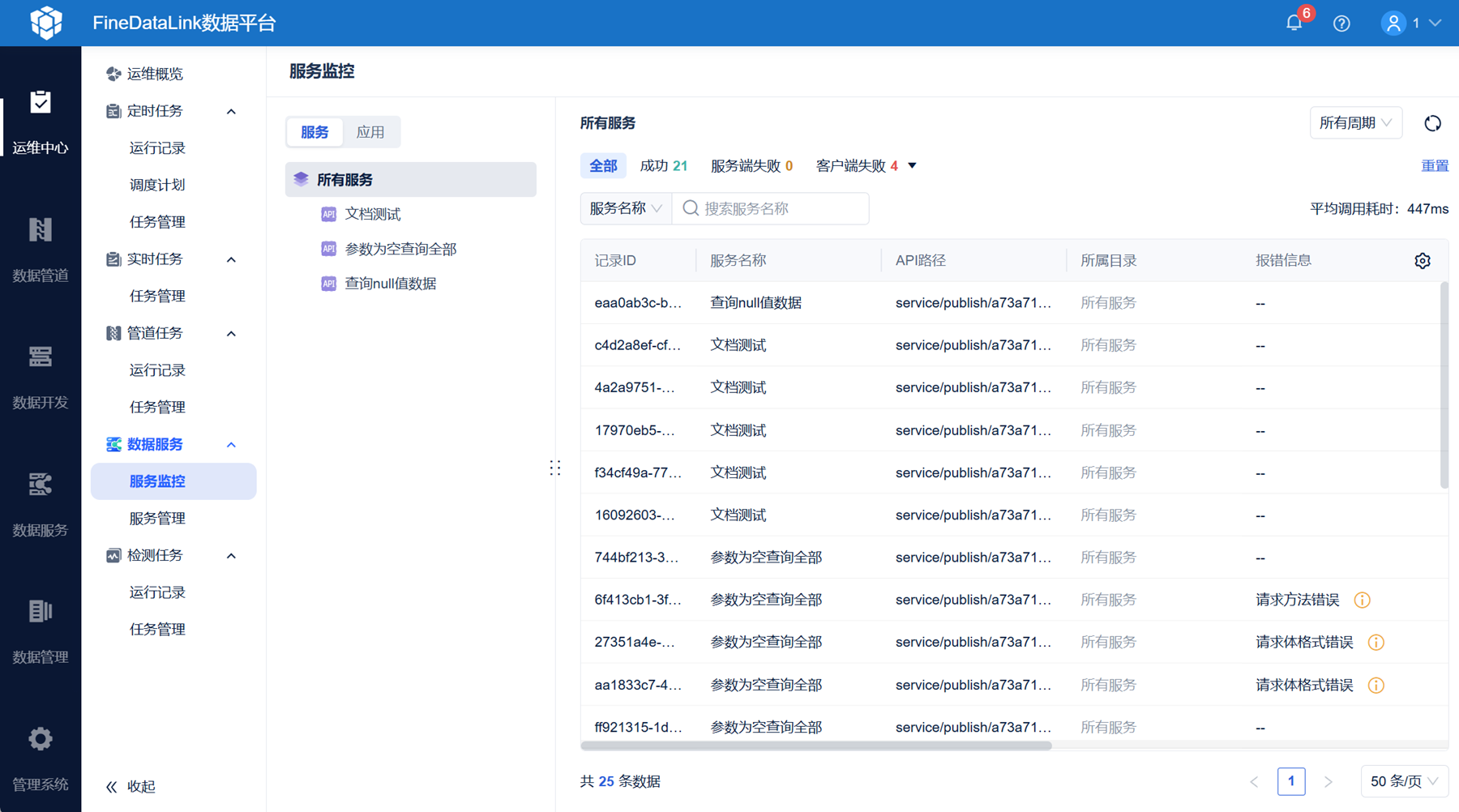
Task: Open 运行记录 under 定时任务
Action: (x=157, y=148)
